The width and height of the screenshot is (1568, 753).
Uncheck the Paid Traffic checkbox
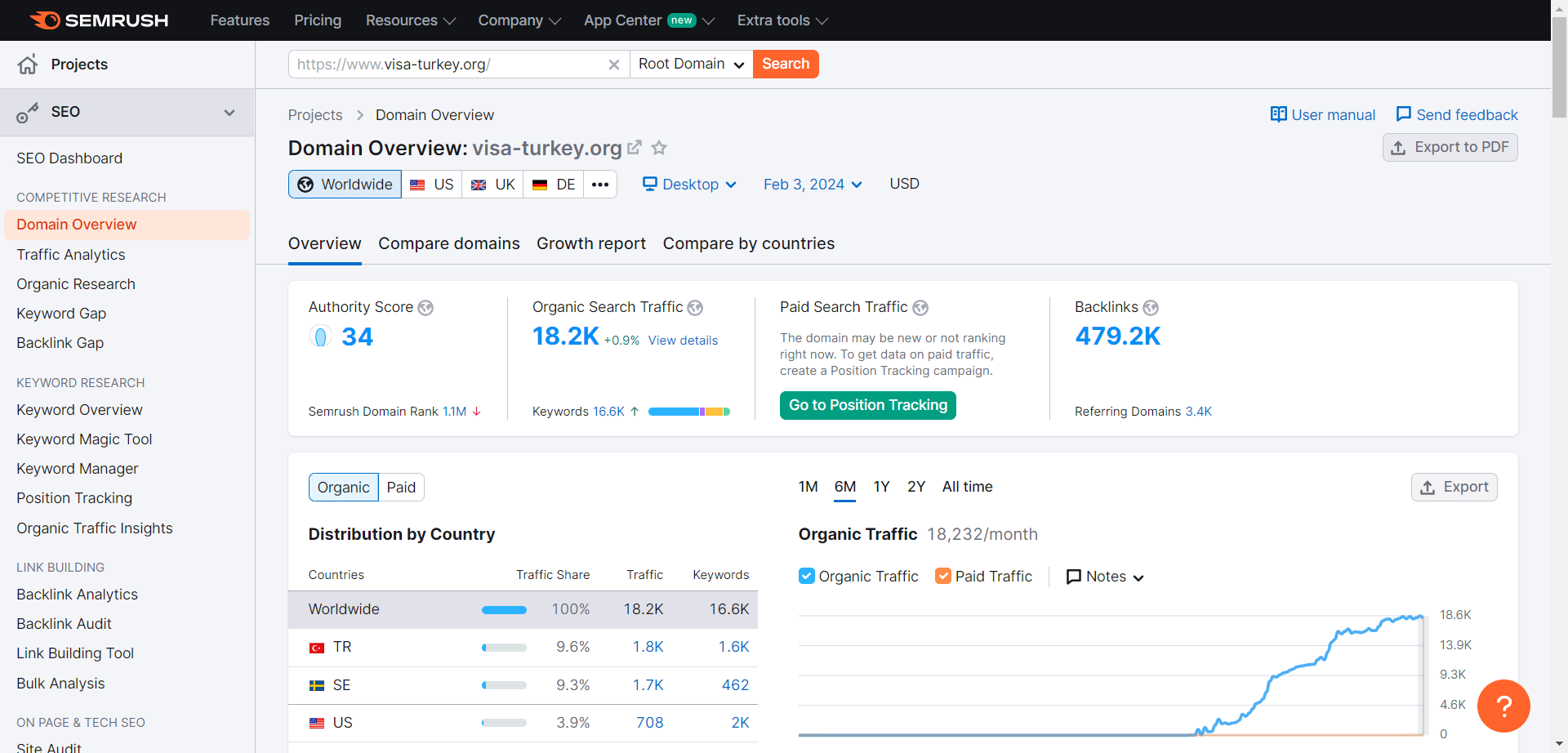pyautogui.click(x=943, y=576)
